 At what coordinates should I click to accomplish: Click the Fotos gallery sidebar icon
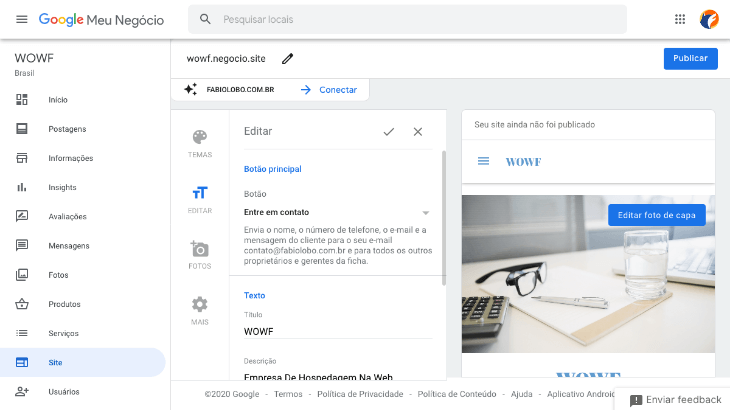(x=22, y=275)
